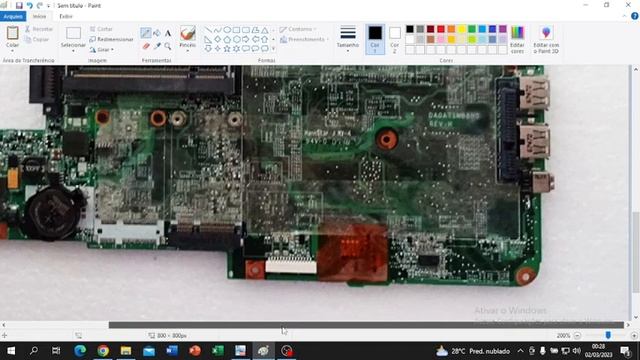Select the Text tool (letter A)
This screenshot has width=640, height=360.
pyautogui.click(x=168, y=33)
